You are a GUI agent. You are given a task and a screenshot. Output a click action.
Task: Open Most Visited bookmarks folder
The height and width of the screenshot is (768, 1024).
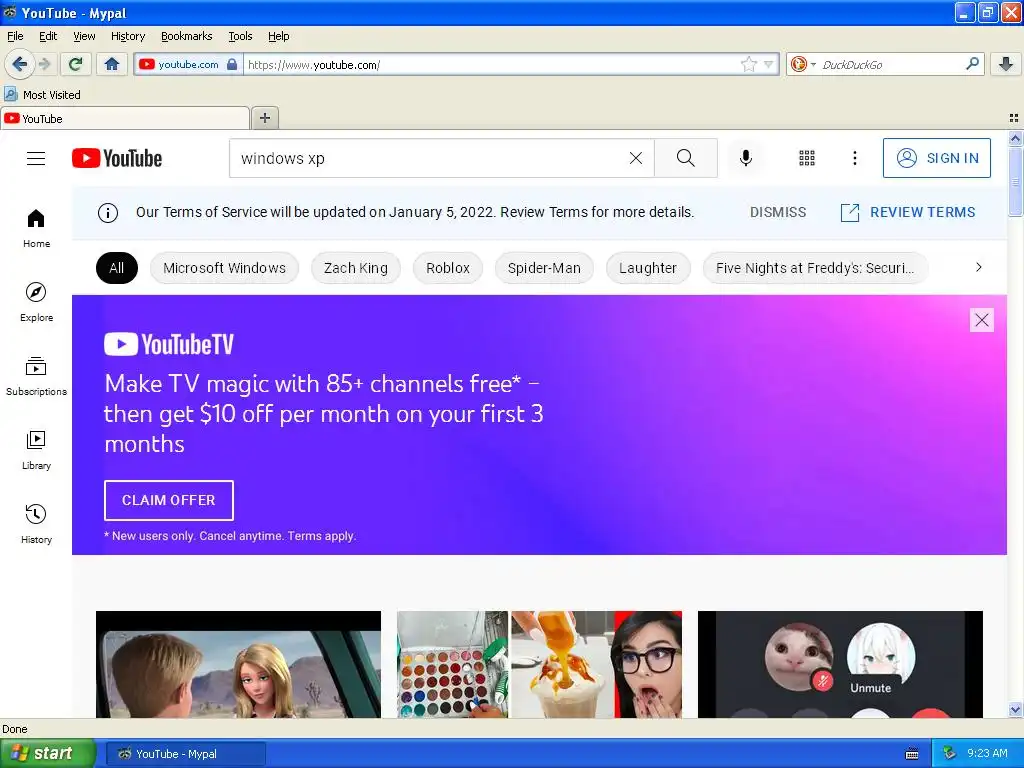point(42,95)
